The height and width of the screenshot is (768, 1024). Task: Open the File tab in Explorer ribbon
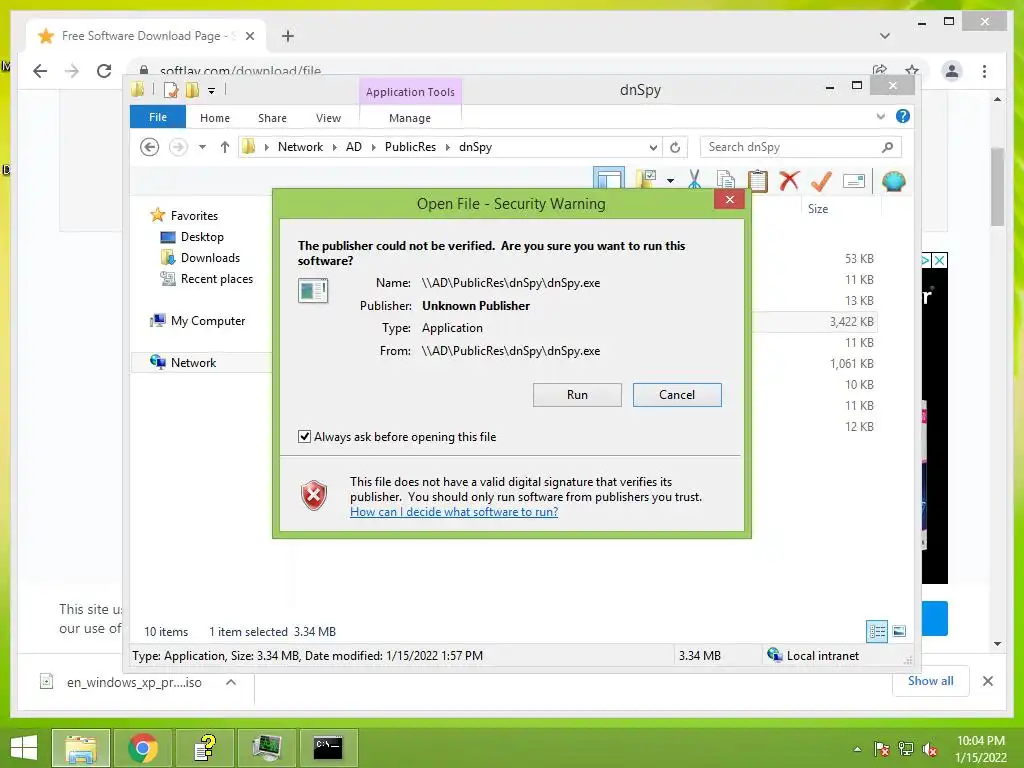158,118
